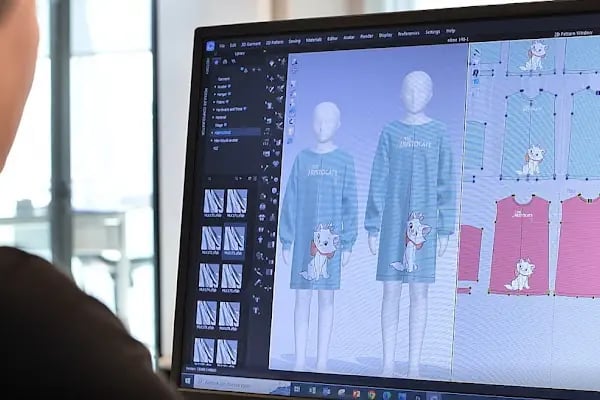600x400 pixels.
Task: Select the top blue pattern piece with cat
Action: (533, 57)
